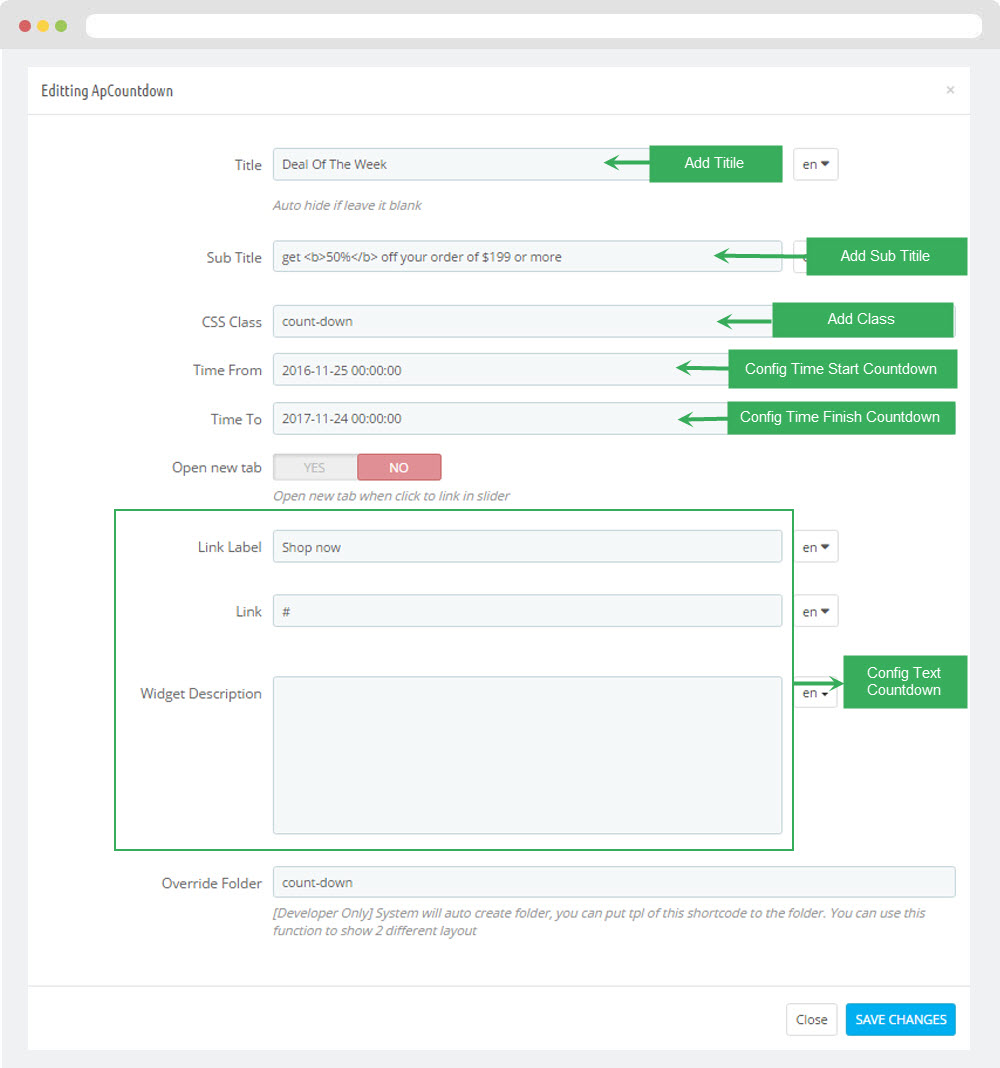
Task: Click the red window control dot
Action: (x=25, y=26)
